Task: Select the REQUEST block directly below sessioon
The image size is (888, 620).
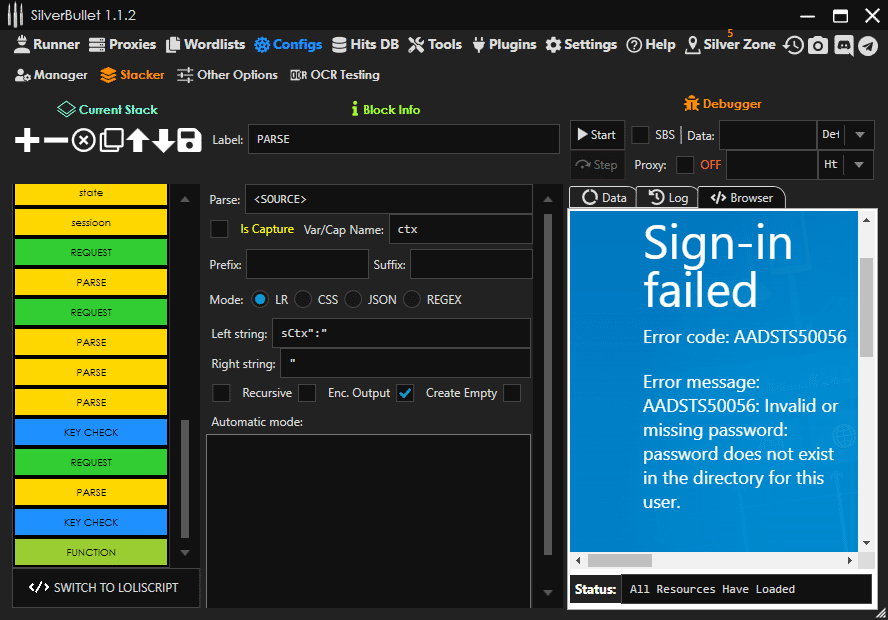Action: coord(91,252)
